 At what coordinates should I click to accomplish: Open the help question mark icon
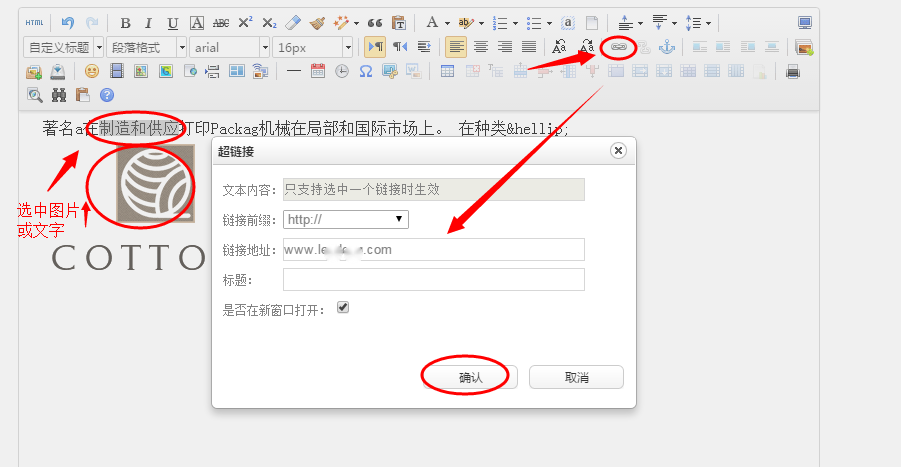[x=107, y=95]
